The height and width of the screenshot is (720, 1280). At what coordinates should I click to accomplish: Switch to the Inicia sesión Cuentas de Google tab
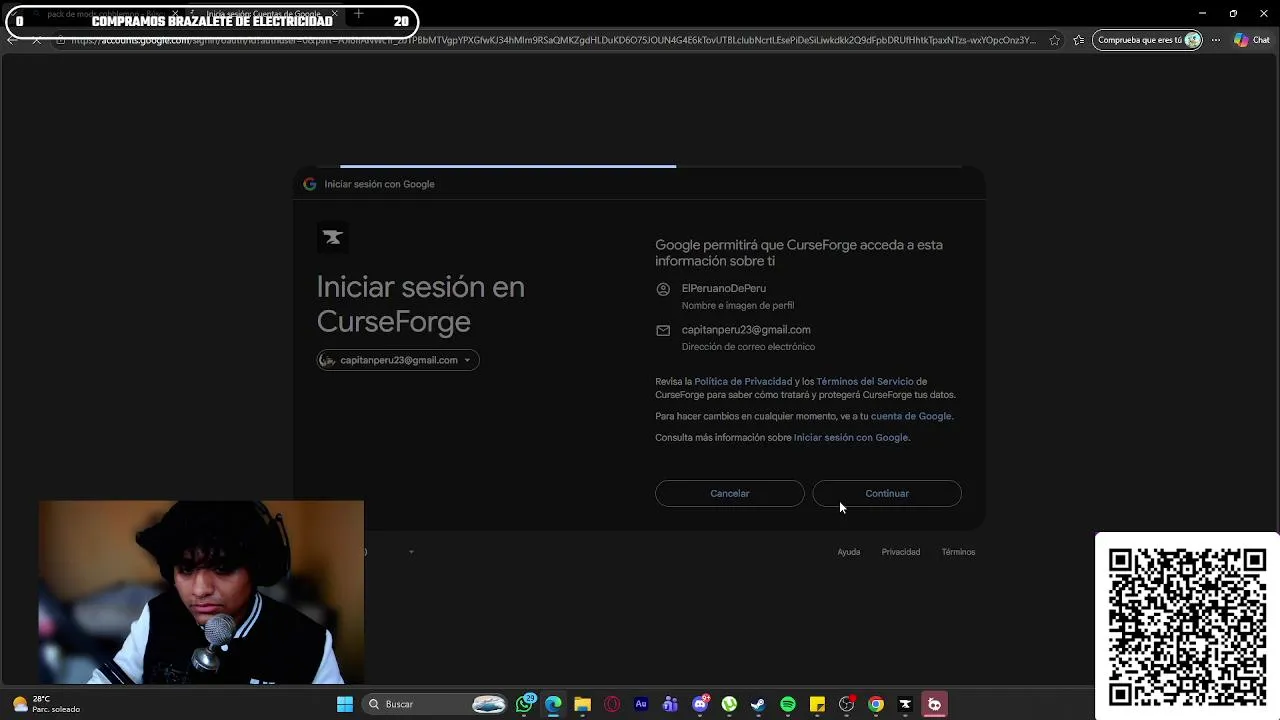(264, 14)
